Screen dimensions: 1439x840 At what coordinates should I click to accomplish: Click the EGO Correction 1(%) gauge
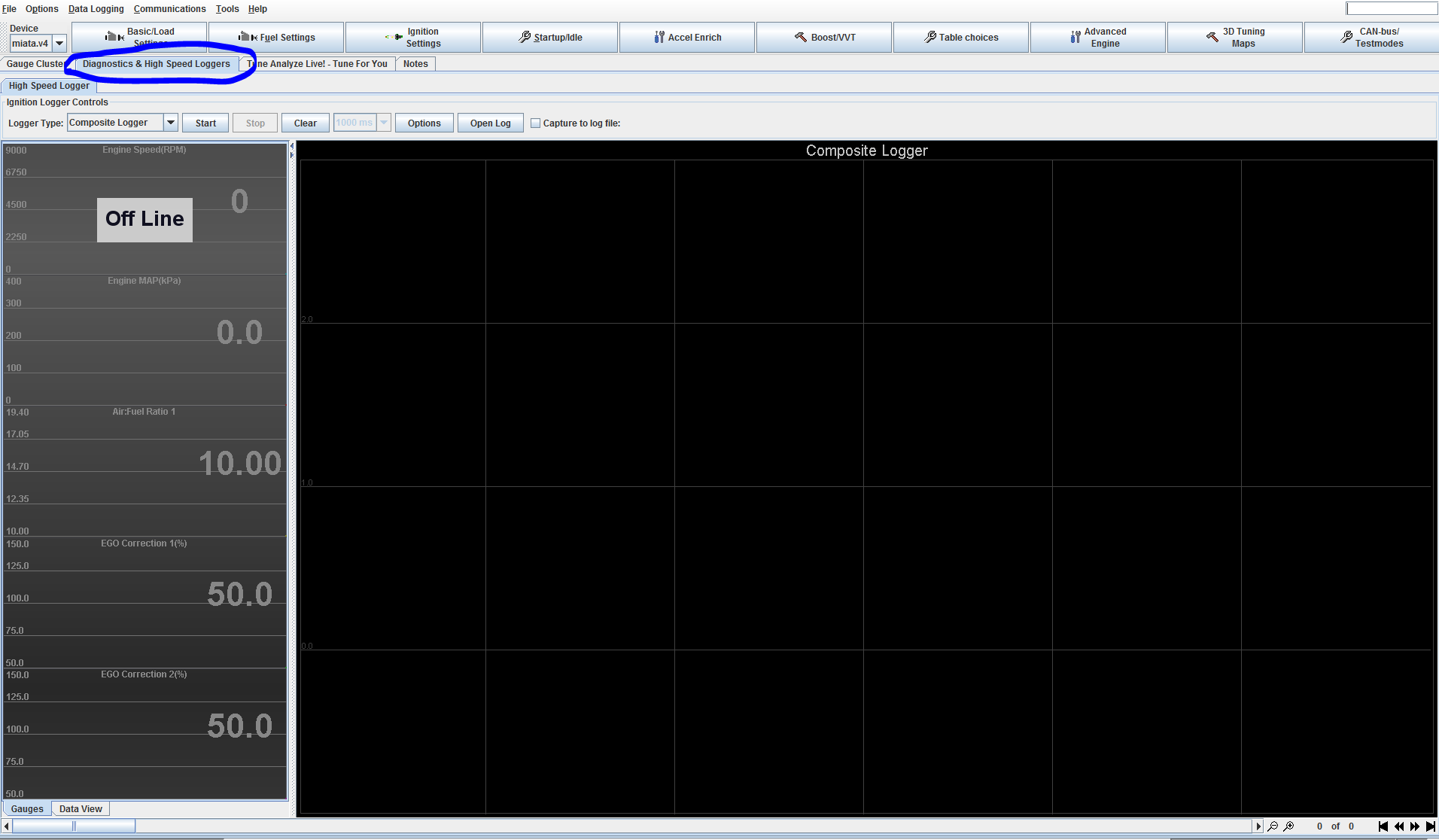point(145,602)
